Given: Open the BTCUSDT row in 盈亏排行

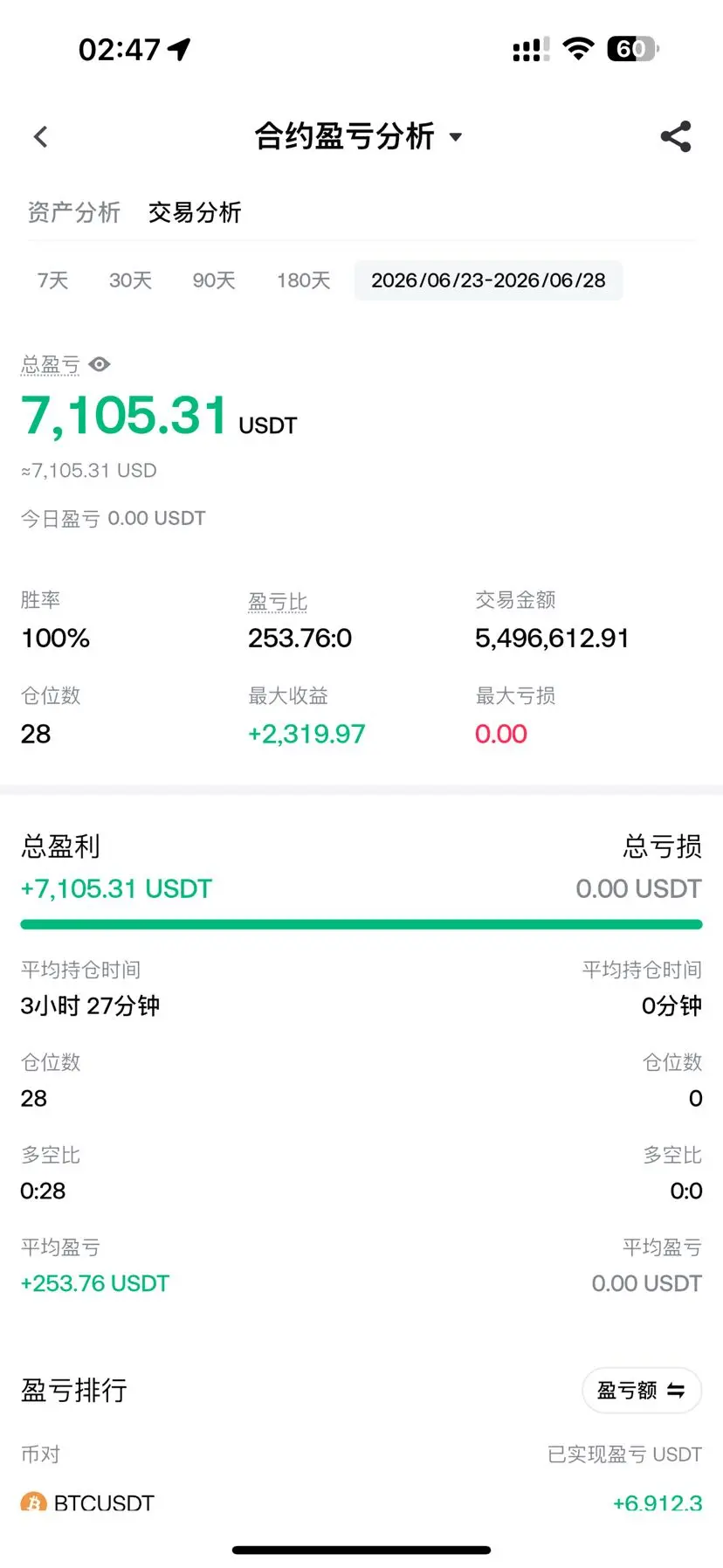Looking at the screenshot, I should click(361, 1502).
